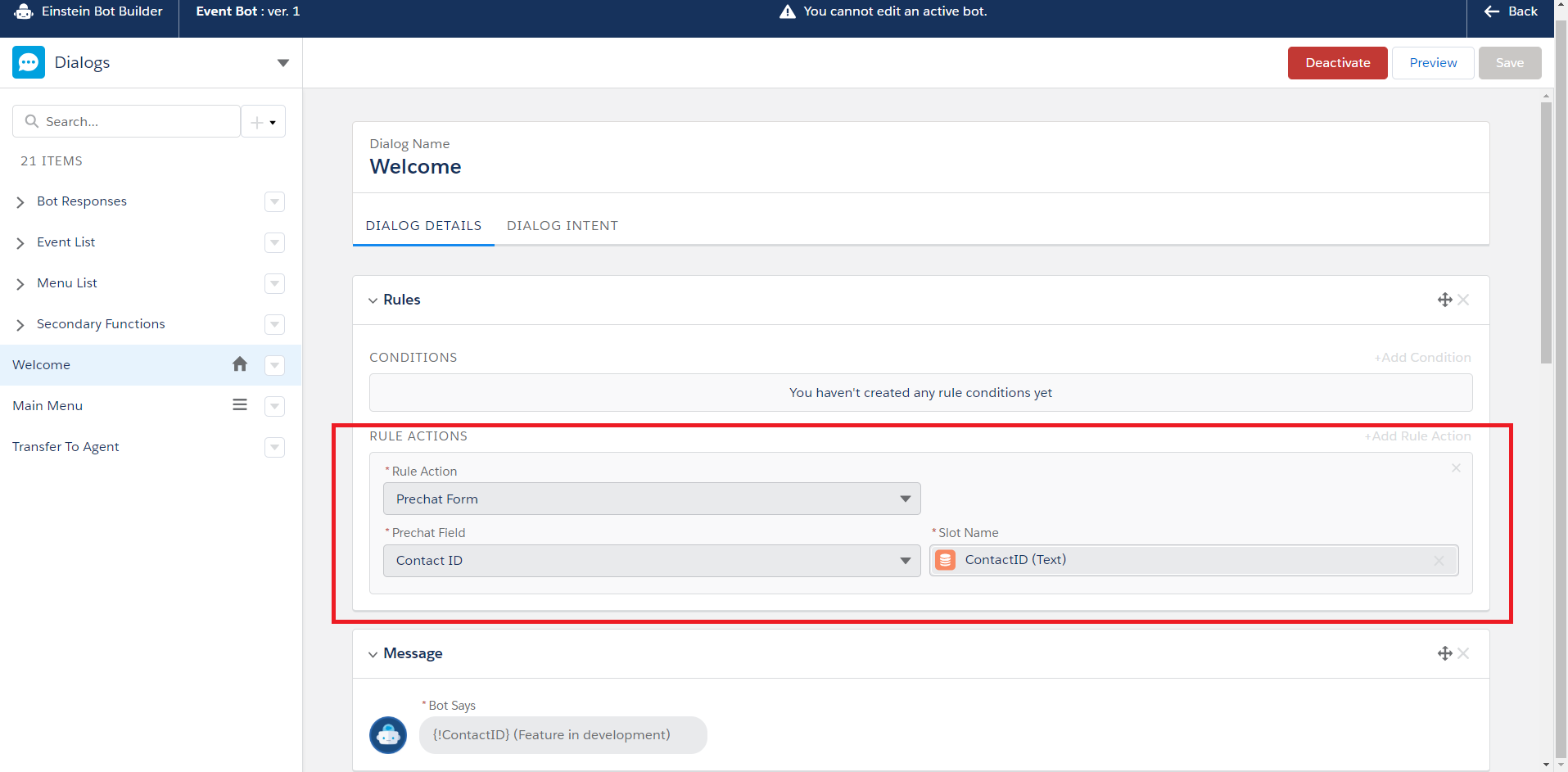Switch to the Dialog Intent tab
Viewport: 1568px width, 772px height.
tap(563, 226)
